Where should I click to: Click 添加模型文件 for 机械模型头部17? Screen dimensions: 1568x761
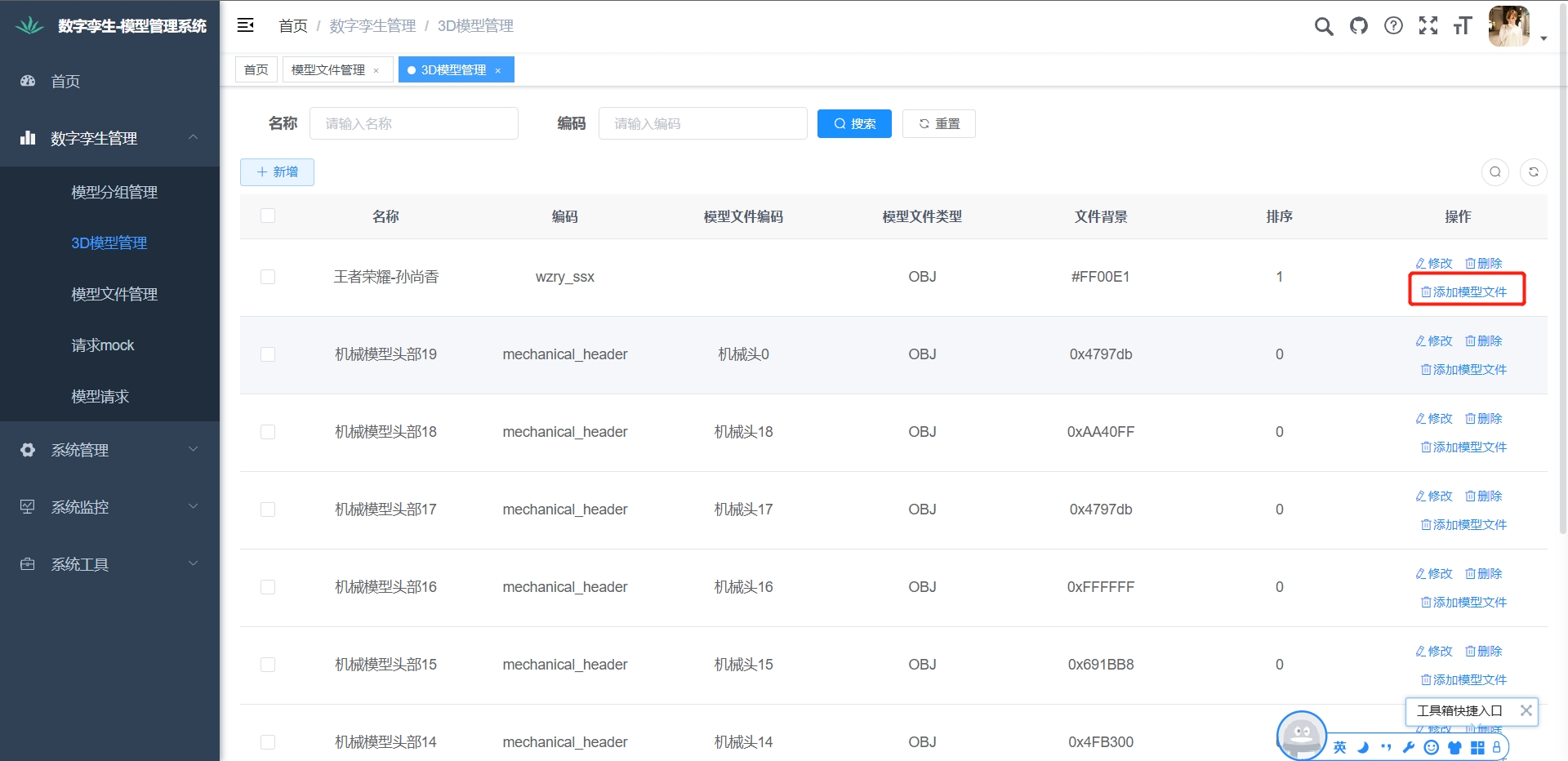(1464, 524)
